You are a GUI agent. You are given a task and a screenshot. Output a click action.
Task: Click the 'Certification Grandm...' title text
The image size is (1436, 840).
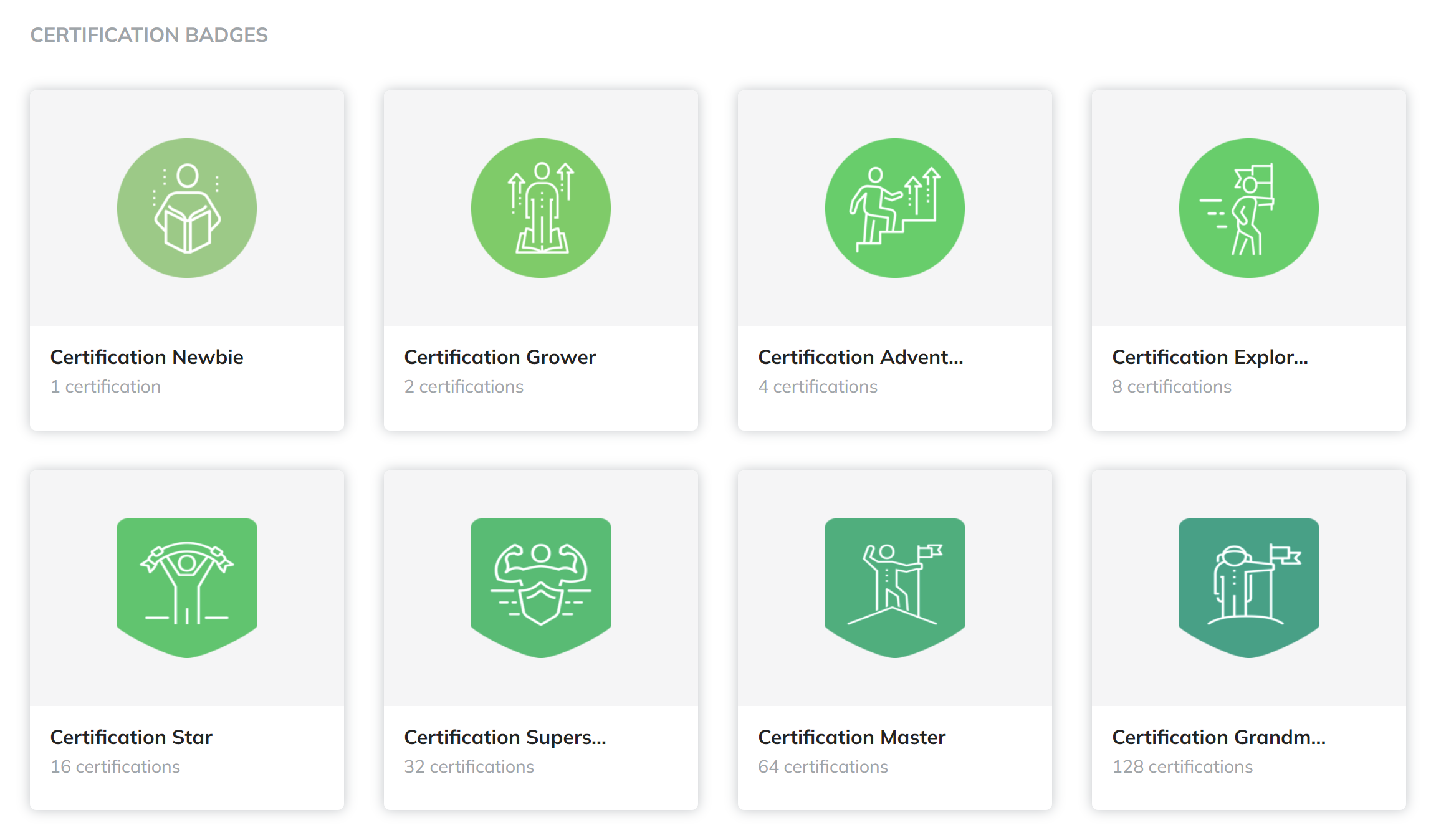1218,737
